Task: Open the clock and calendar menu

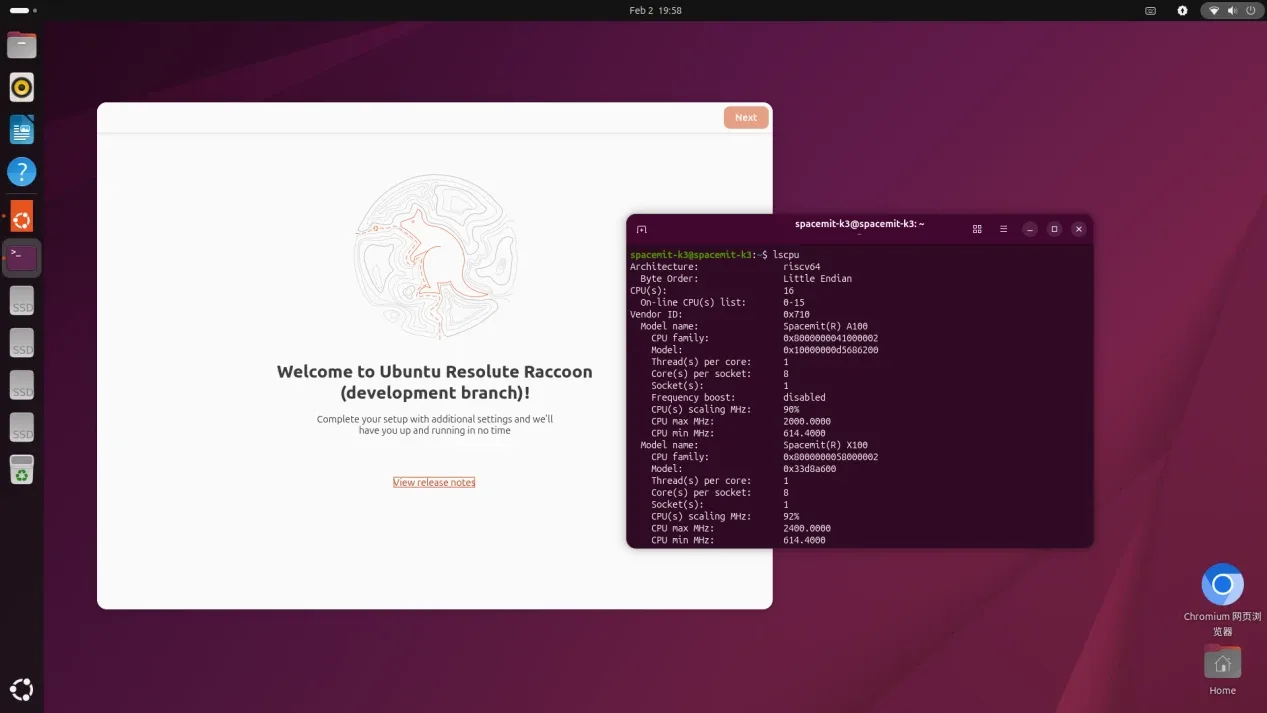Action: (655, 10)
